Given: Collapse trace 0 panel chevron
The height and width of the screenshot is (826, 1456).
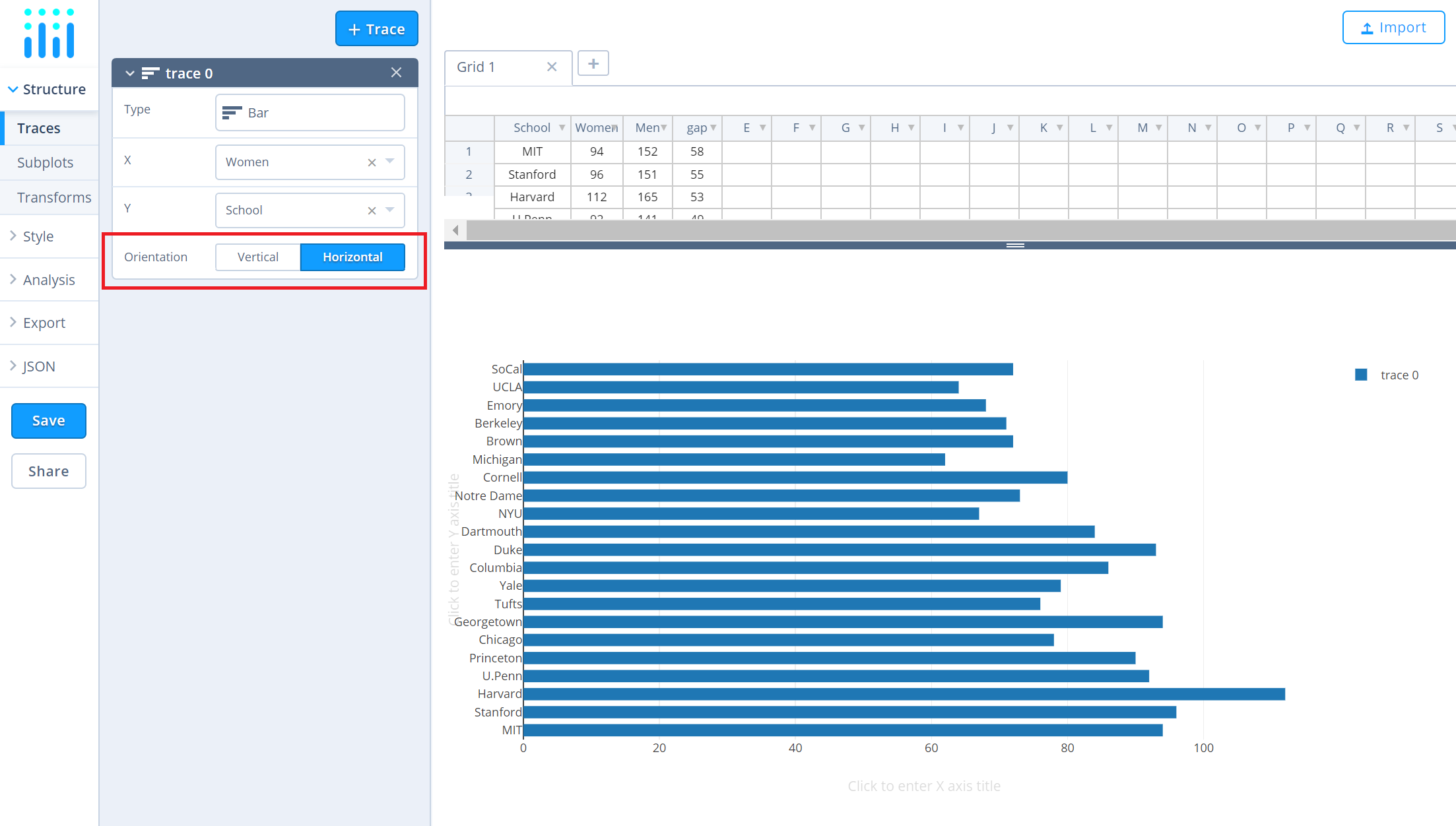Looking at the screenshot, I should coord(129,73).
